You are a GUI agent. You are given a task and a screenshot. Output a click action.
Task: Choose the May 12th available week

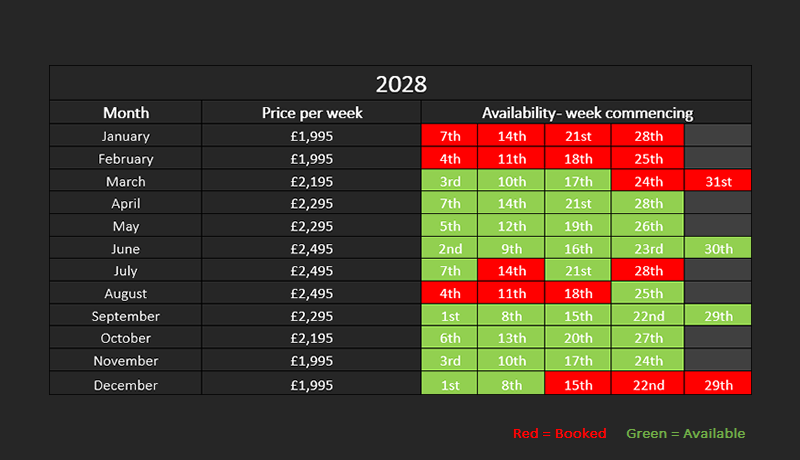coord(511,226)
